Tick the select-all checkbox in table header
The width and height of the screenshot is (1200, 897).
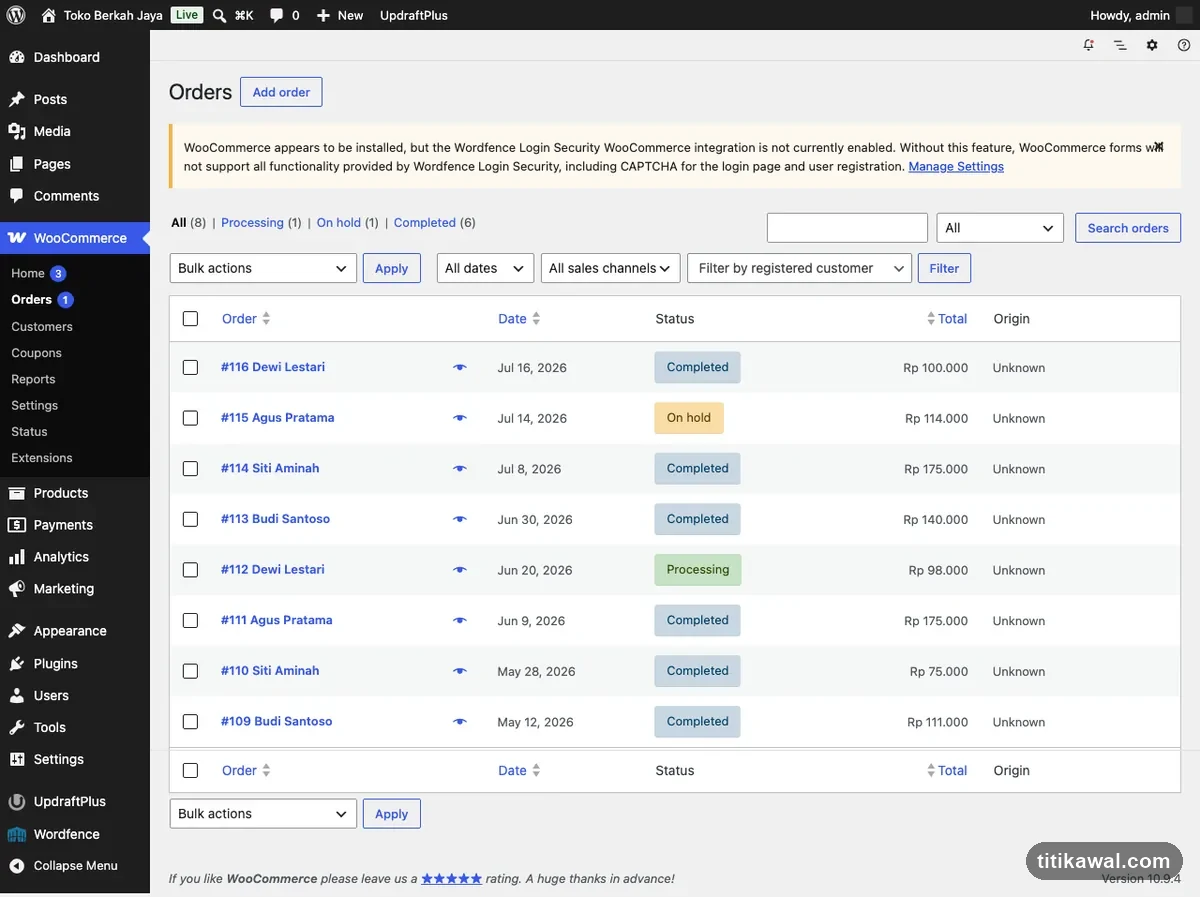click(x=190, y=319)
